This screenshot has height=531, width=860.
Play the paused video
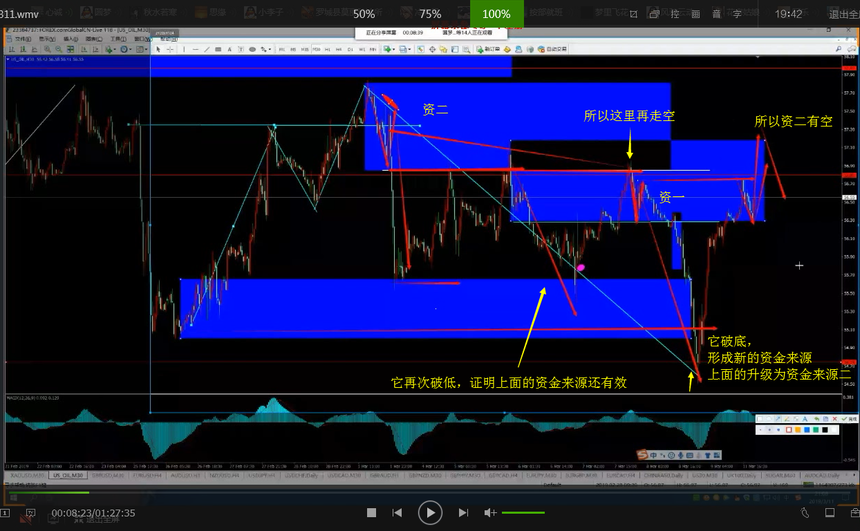coord(430,513)
